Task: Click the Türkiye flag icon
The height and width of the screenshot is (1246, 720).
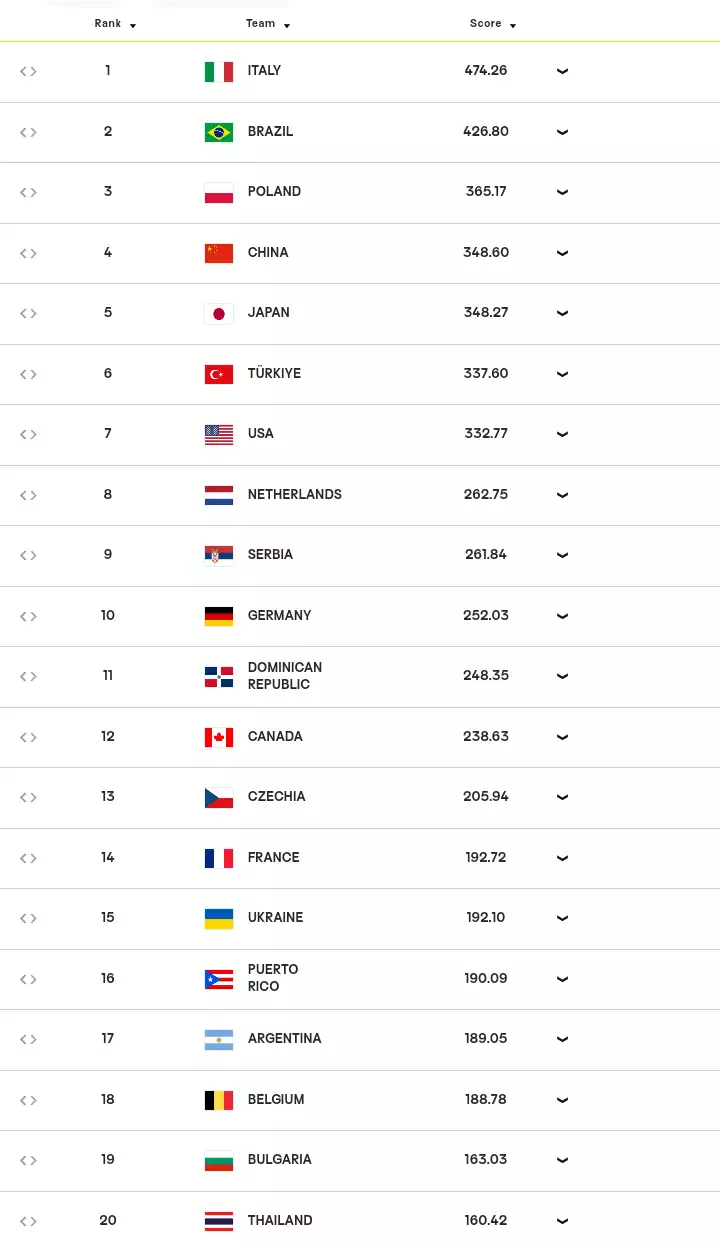Action: [x=219, y=374]
